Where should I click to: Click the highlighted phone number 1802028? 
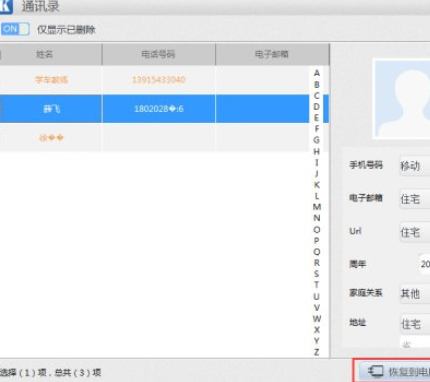159,109
